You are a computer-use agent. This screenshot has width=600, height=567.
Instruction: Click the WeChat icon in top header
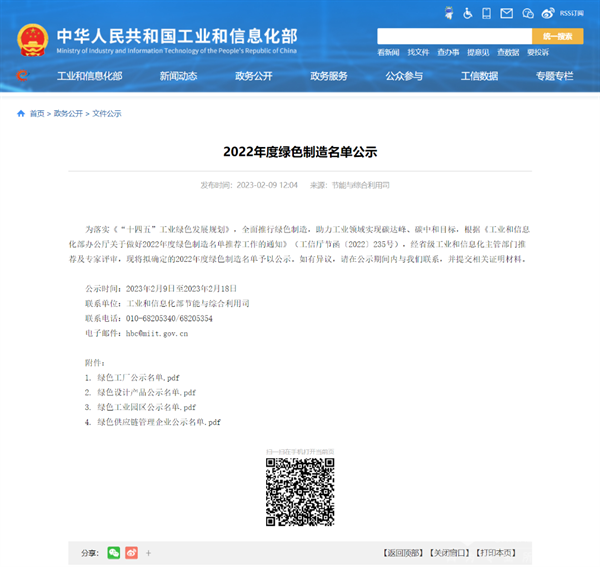(x=527, y=14)
